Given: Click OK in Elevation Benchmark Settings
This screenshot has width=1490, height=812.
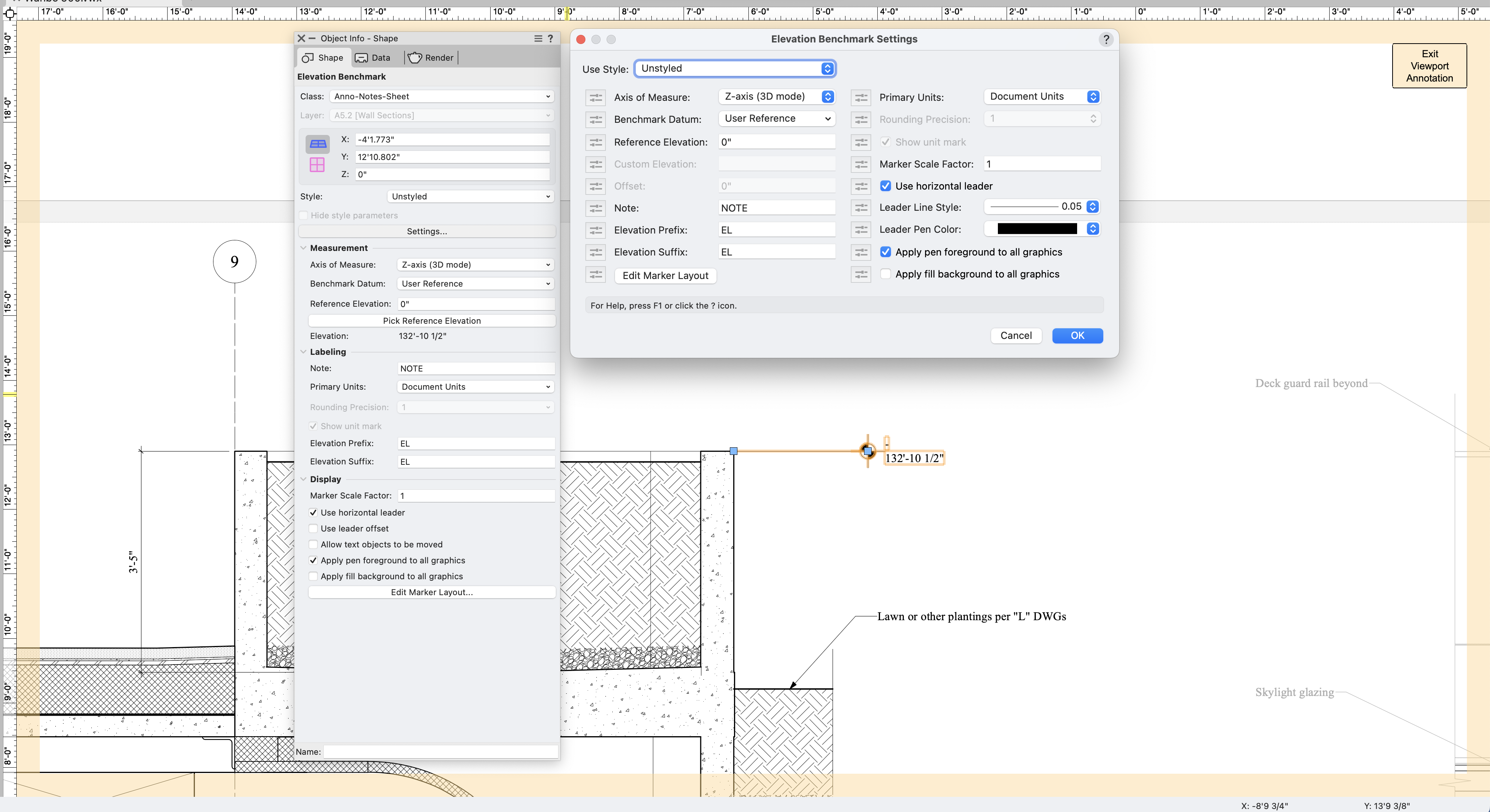Looking at the screenshot, I should tap(1077, 335).
